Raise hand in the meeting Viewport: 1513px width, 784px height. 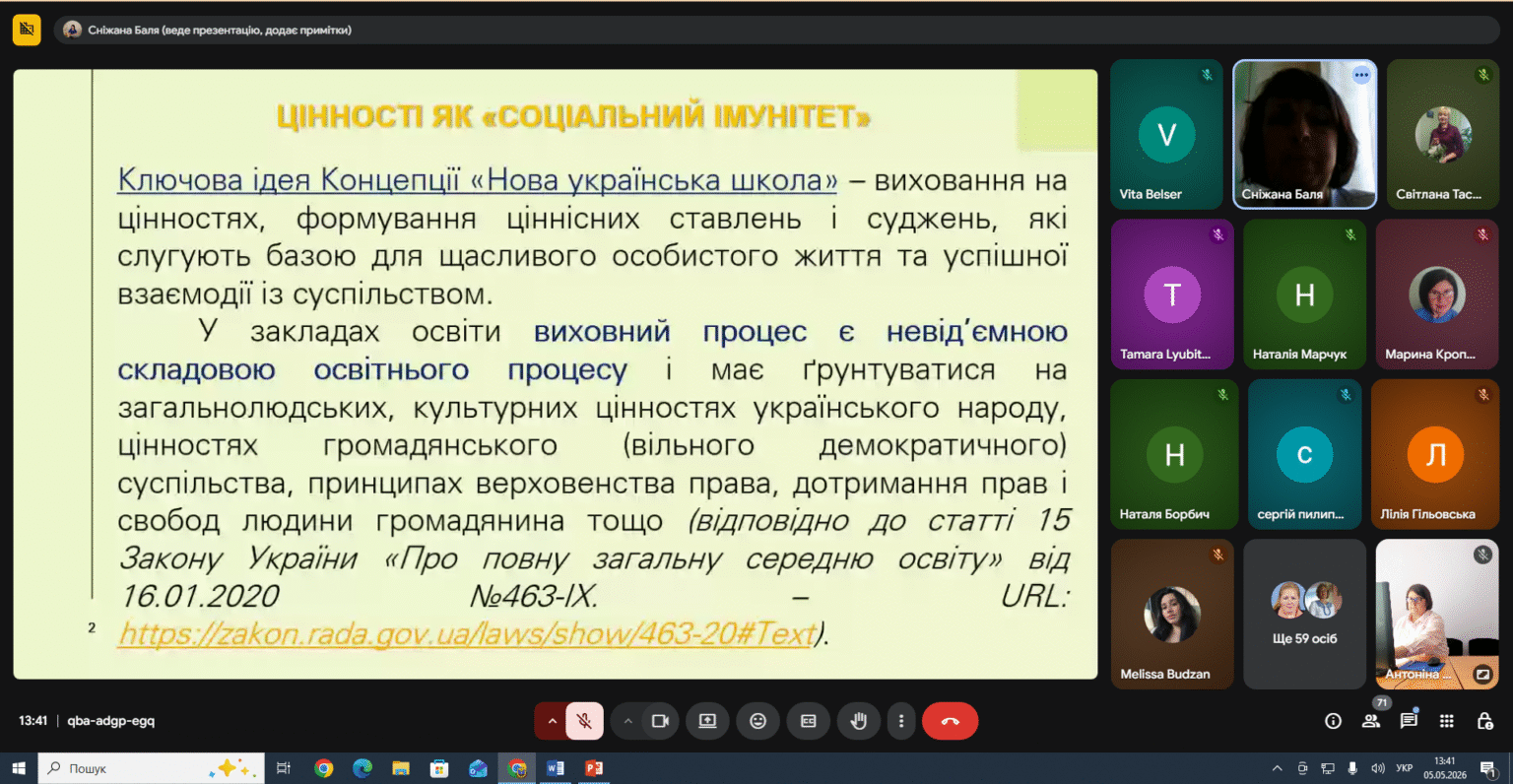859,721
